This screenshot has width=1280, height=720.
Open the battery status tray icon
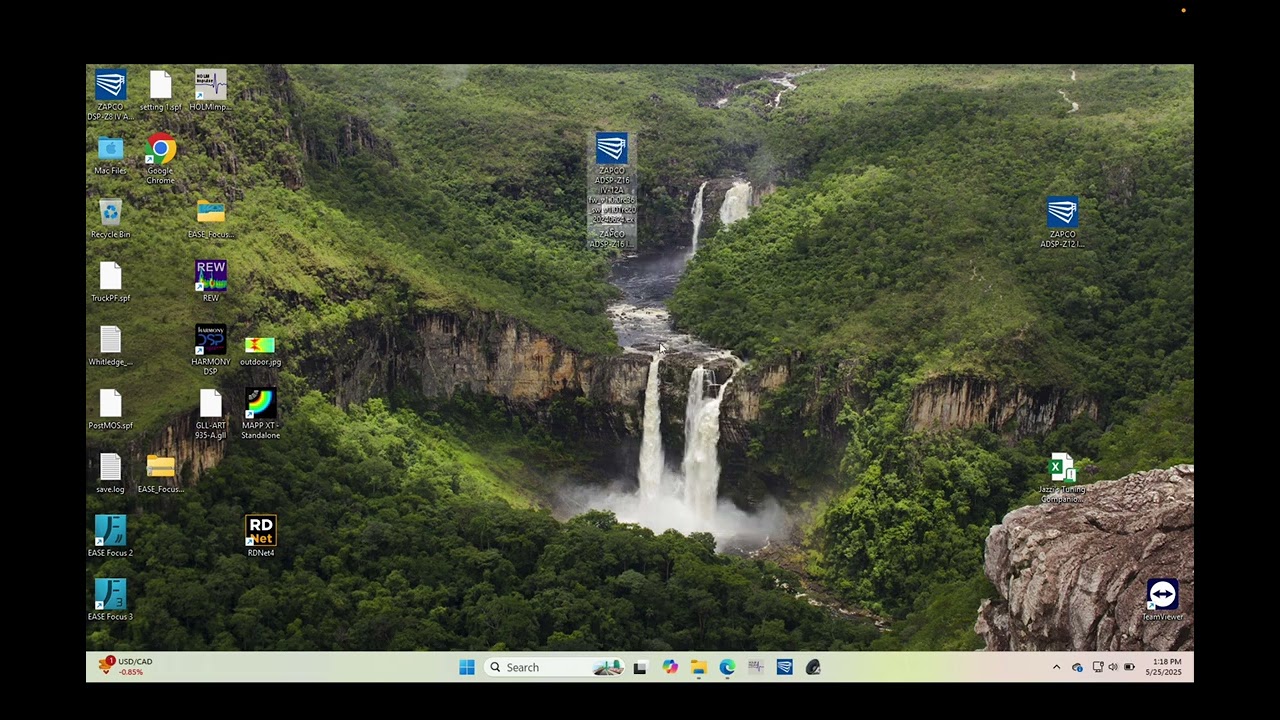(1129, 667)
